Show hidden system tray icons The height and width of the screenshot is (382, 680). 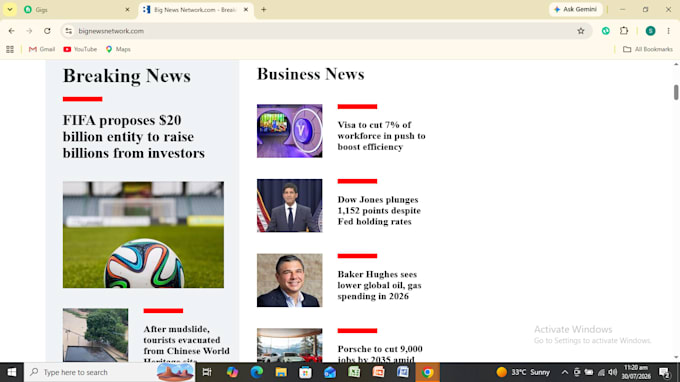point(565,372)
